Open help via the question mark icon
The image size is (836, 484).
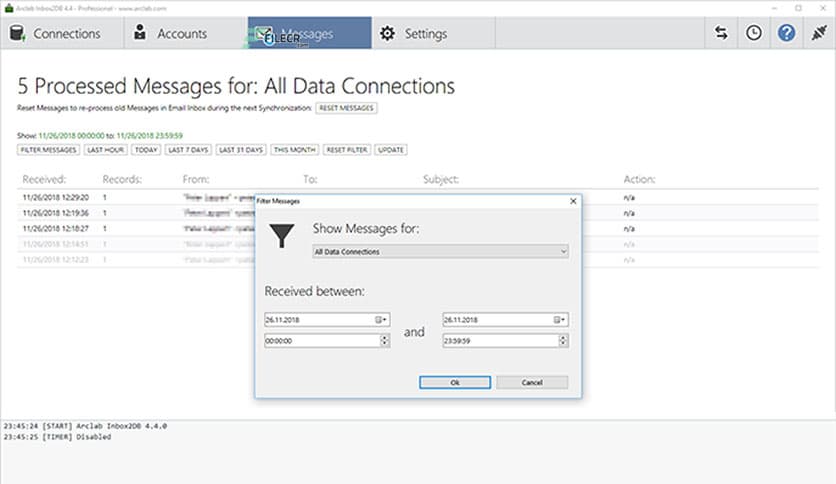786,33
